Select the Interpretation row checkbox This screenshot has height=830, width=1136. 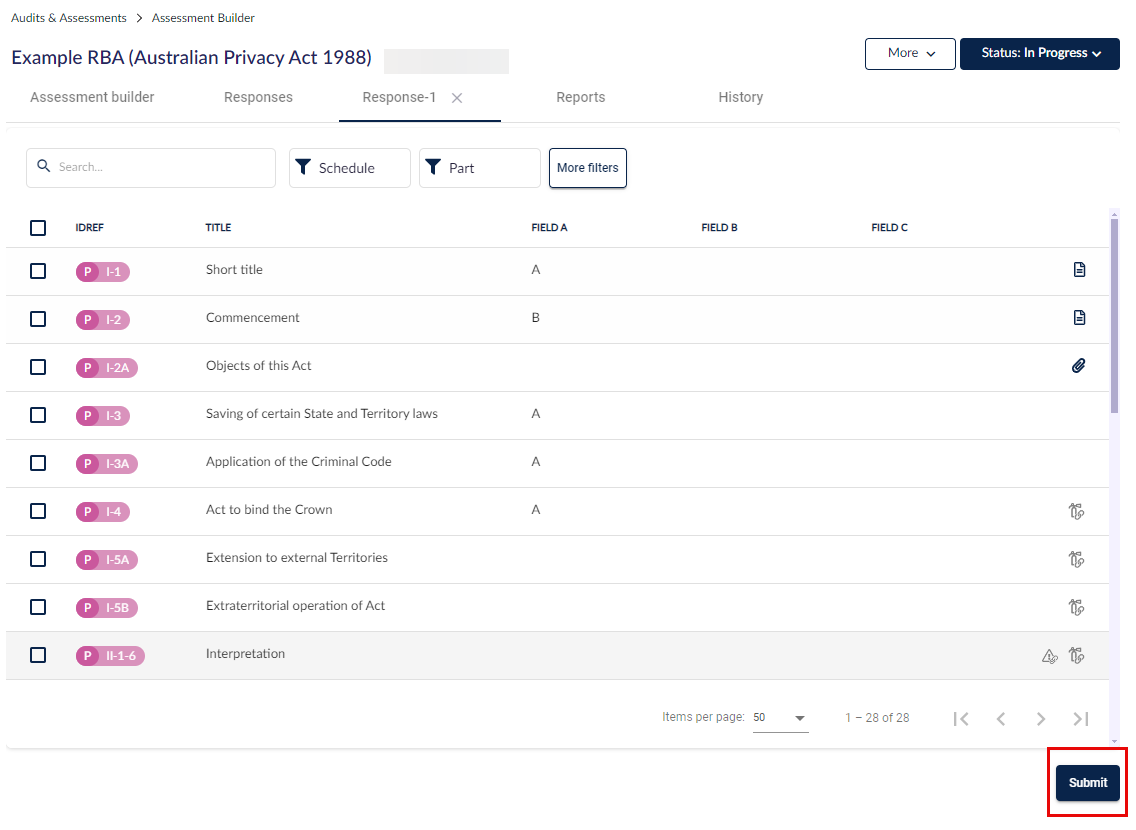coord(38,655)
